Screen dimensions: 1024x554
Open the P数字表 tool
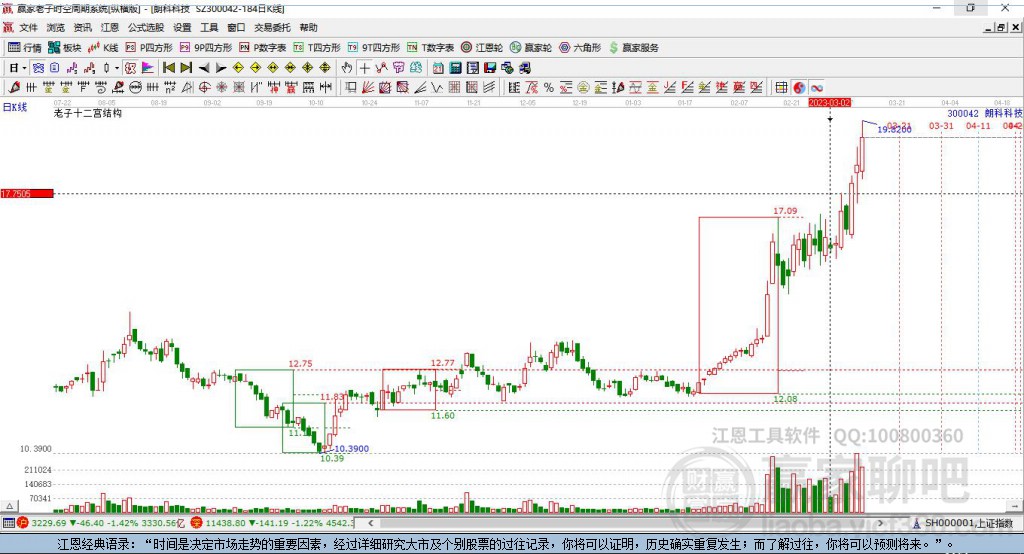tap(263, 48)
